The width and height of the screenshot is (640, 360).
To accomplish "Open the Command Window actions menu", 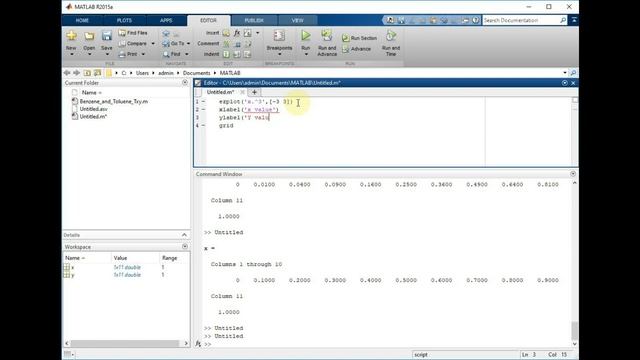I will point(573,174).
